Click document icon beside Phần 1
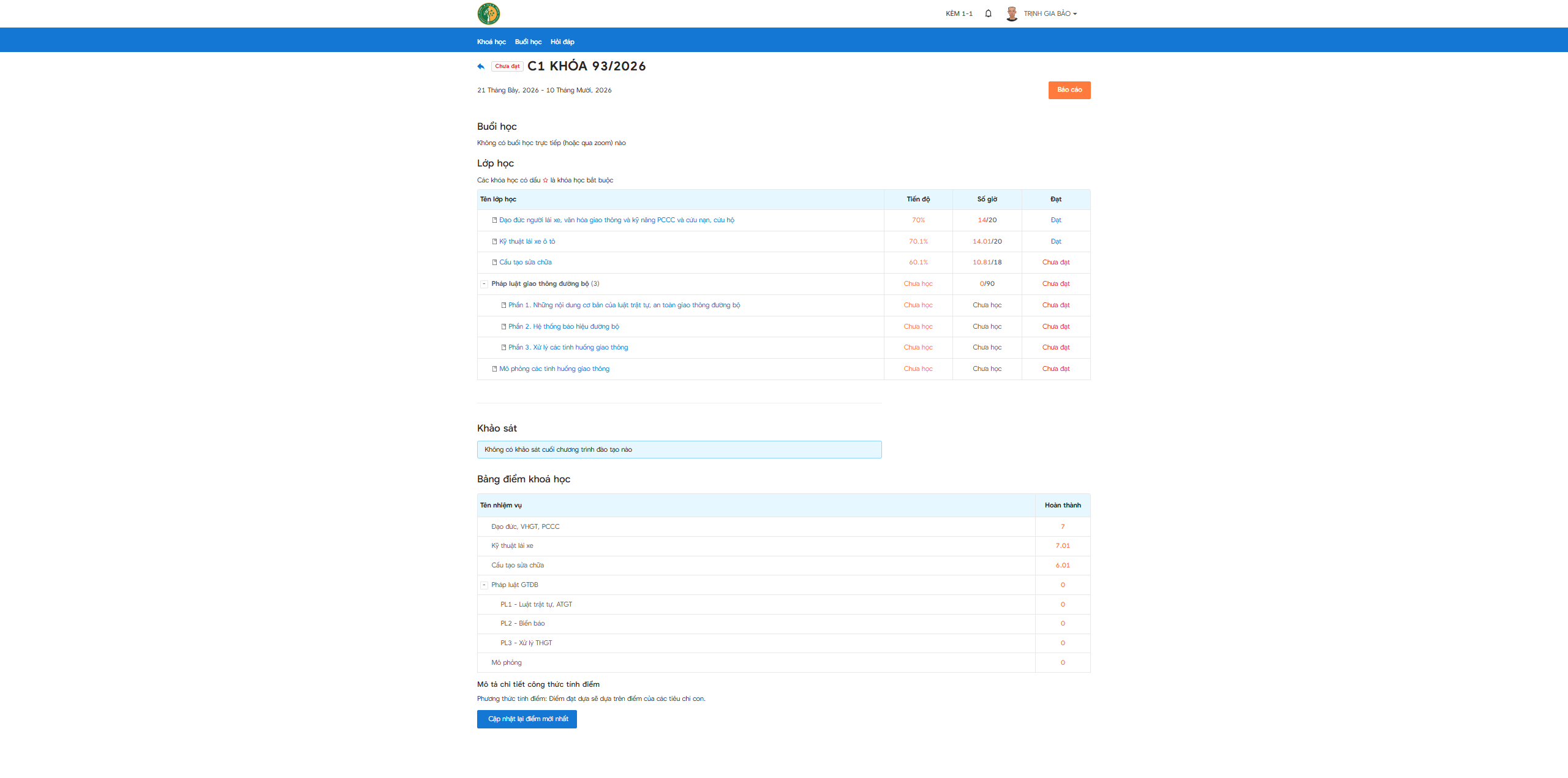1568x778 pixels. coord(503,305)
